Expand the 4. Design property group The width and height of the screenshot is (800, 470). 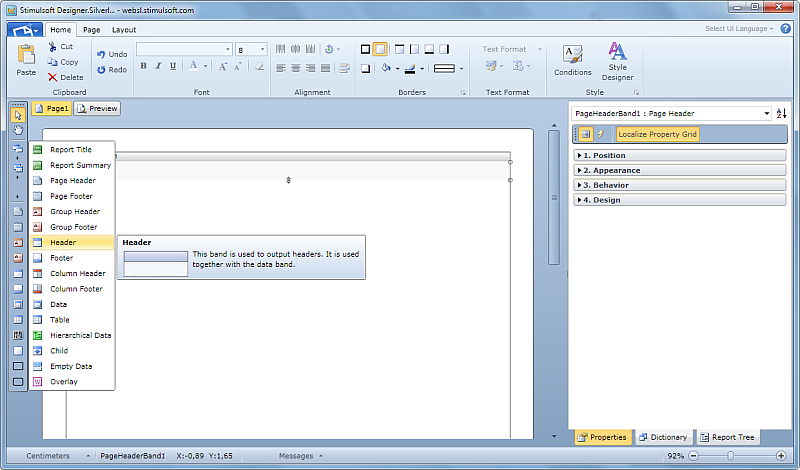pos(680,200)
